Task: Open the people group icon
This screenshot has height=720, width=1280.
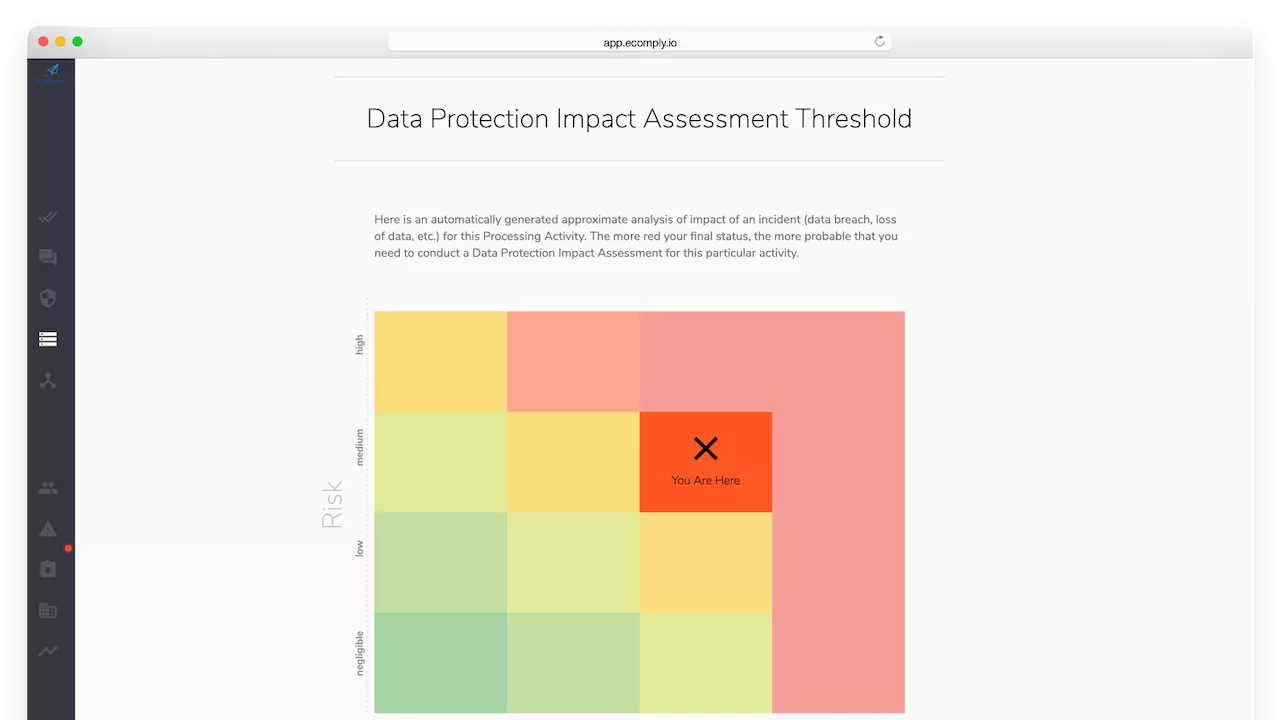Action: pos(48,488)
